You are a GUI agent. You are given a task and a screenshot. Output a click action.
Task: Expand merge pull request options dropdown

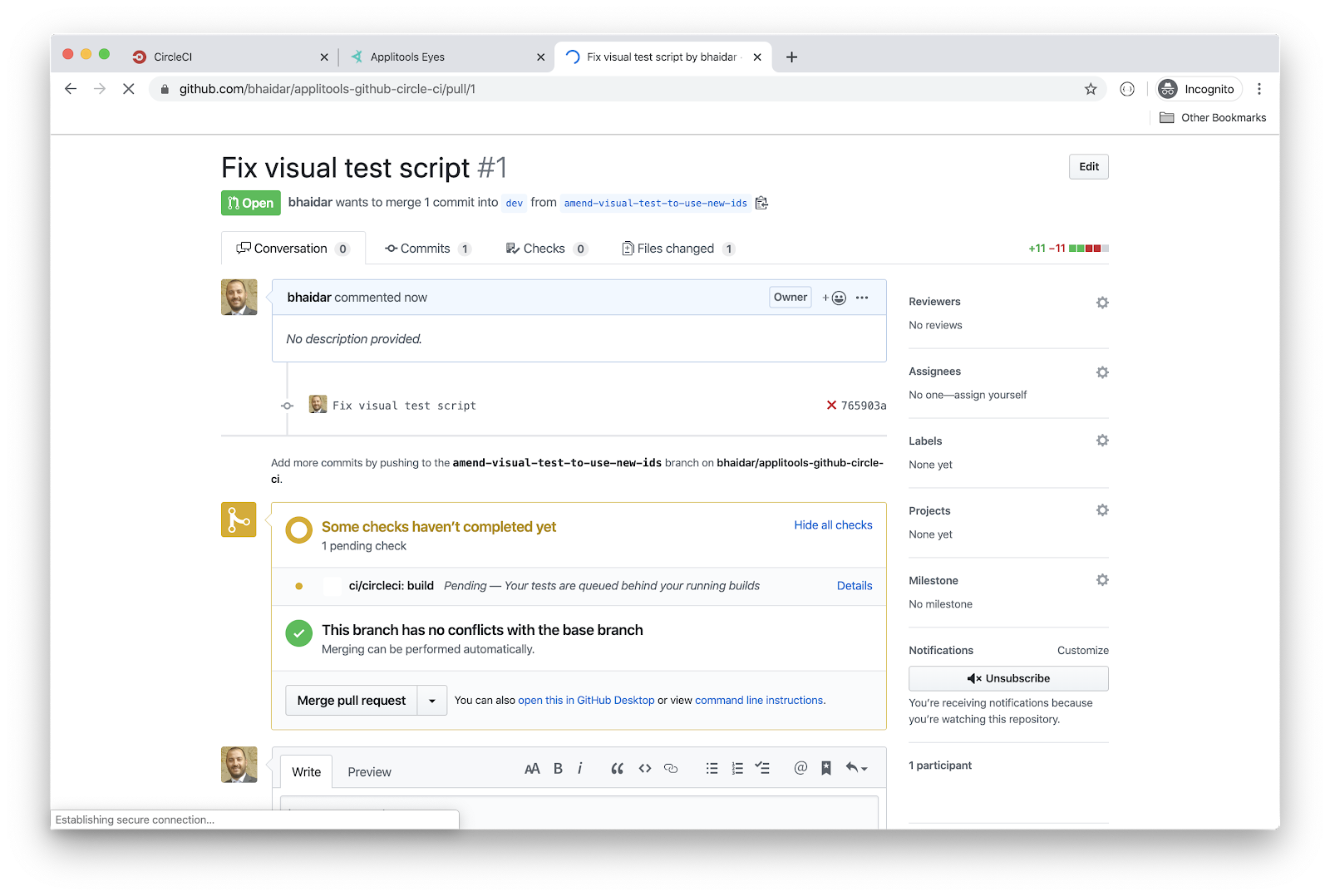(x=432, y=701)
